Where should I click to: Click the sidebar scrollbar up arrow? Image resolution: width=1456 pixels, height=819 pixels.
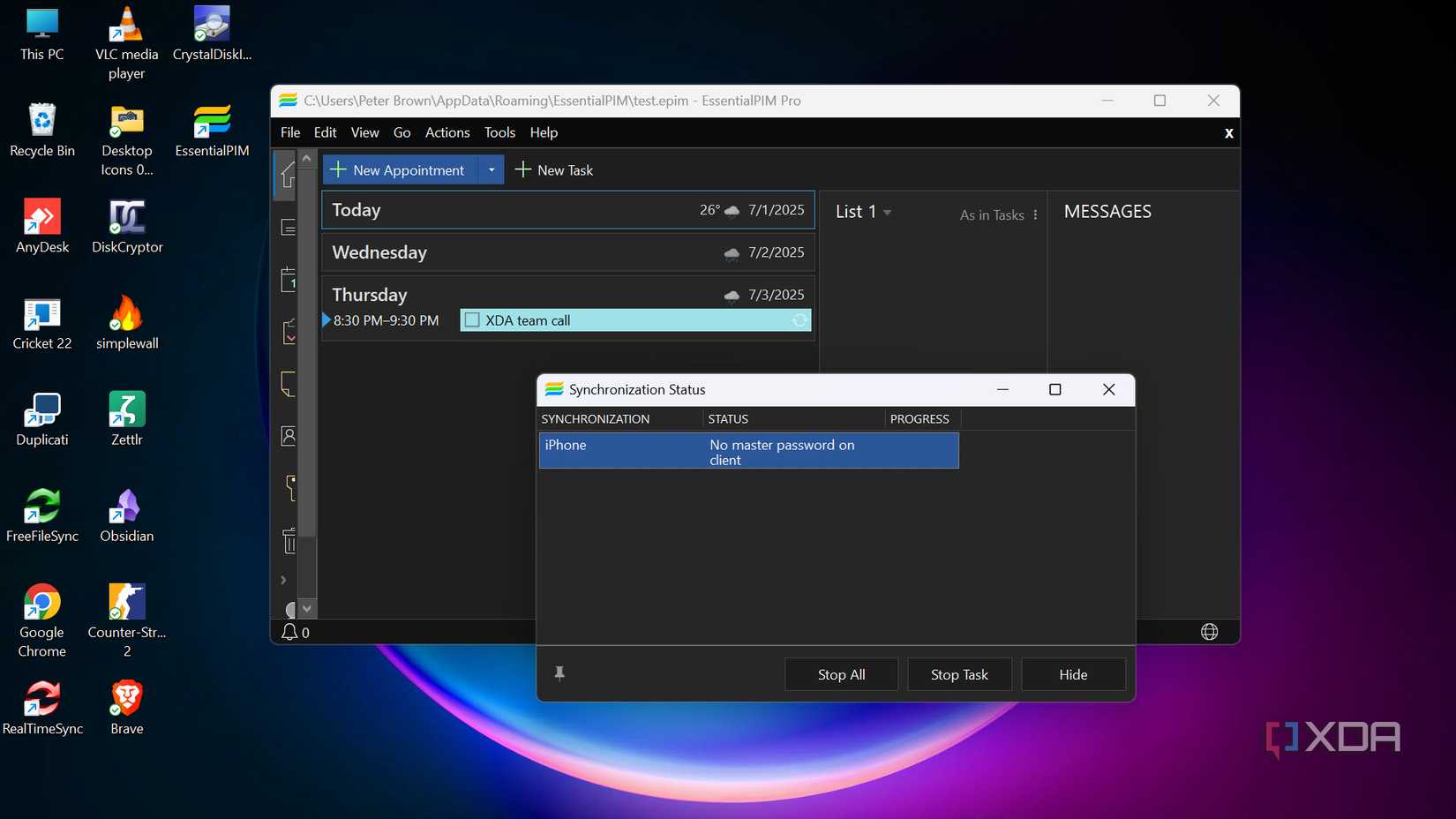tap(306, 159)
